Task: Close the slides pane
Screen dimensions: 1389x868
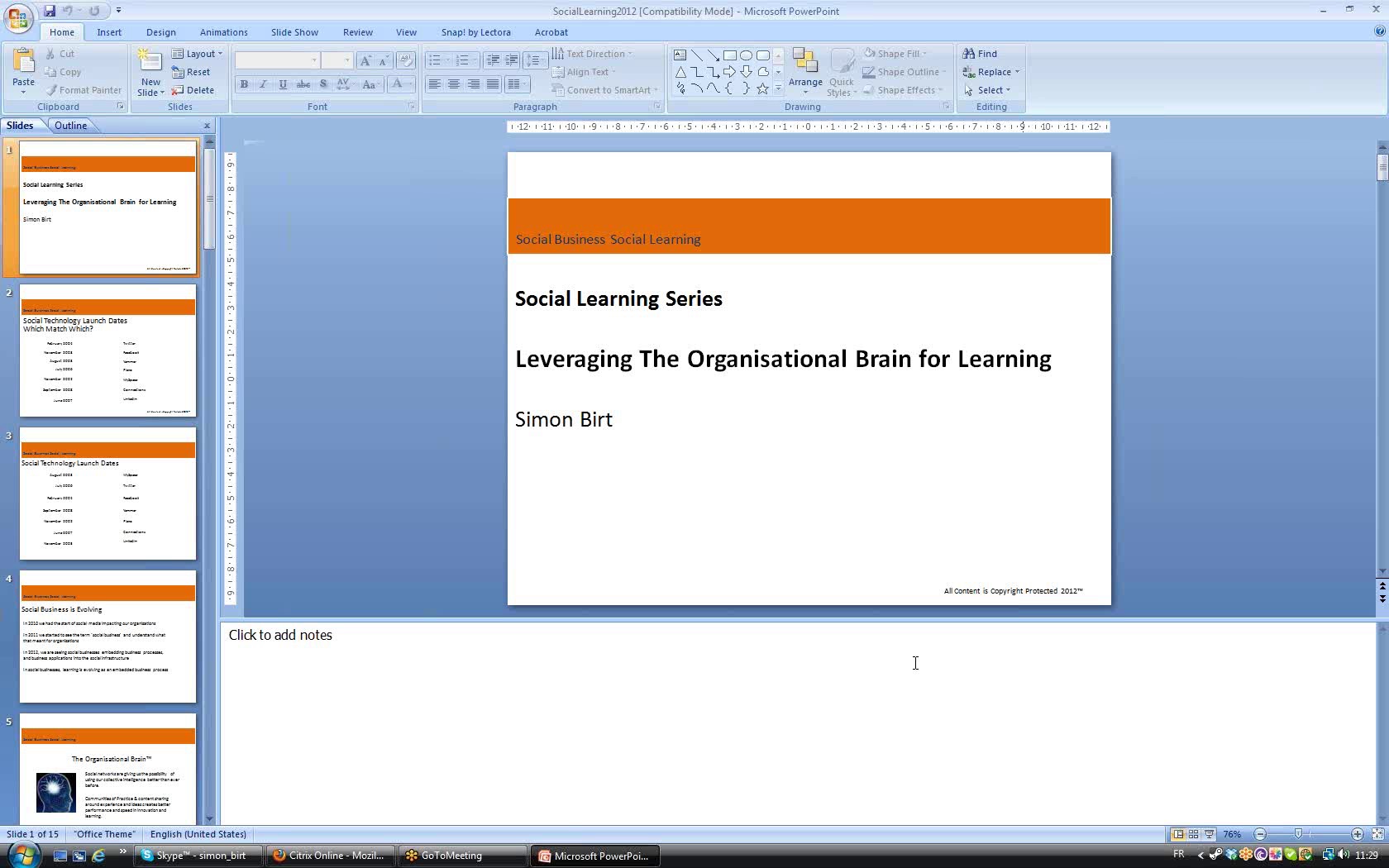Action: click(207, 126)
